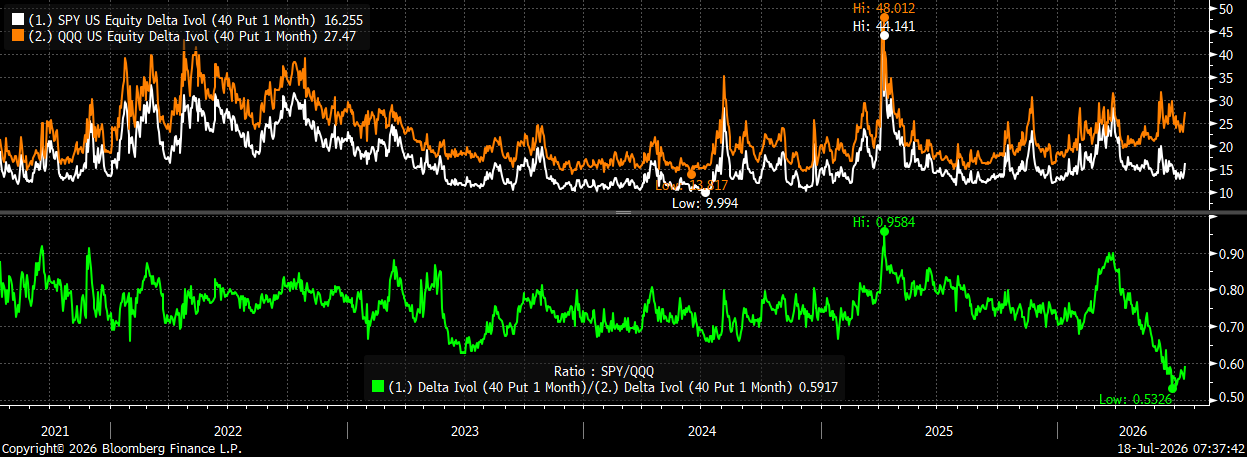Click the 30 value on upper y-axis
Screen dimensions: 1247x457
tap(1225, 101)
